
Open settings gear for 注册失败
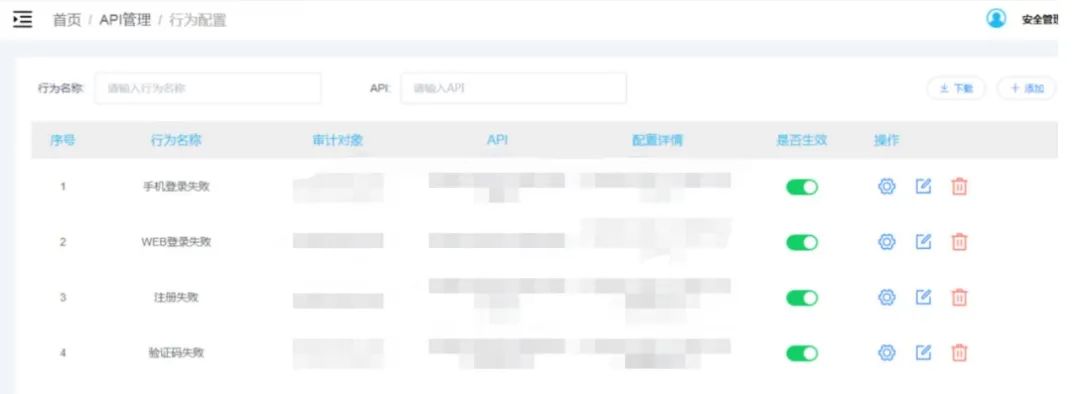point(886,297)
